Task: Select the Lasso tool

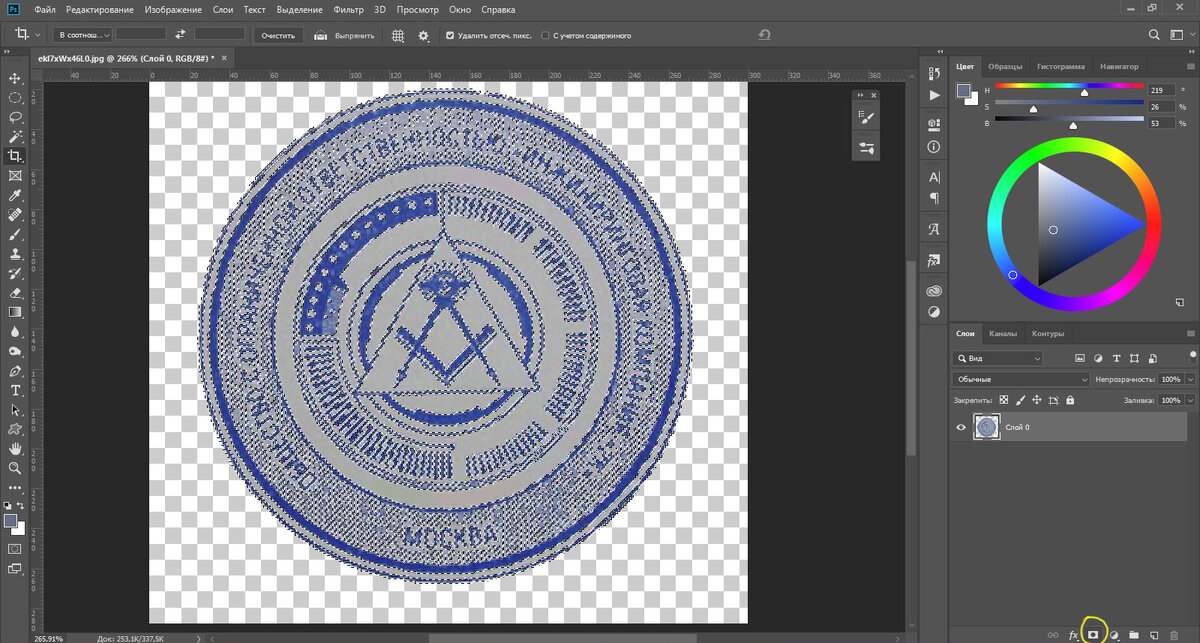Action: (x=15, y=117)
